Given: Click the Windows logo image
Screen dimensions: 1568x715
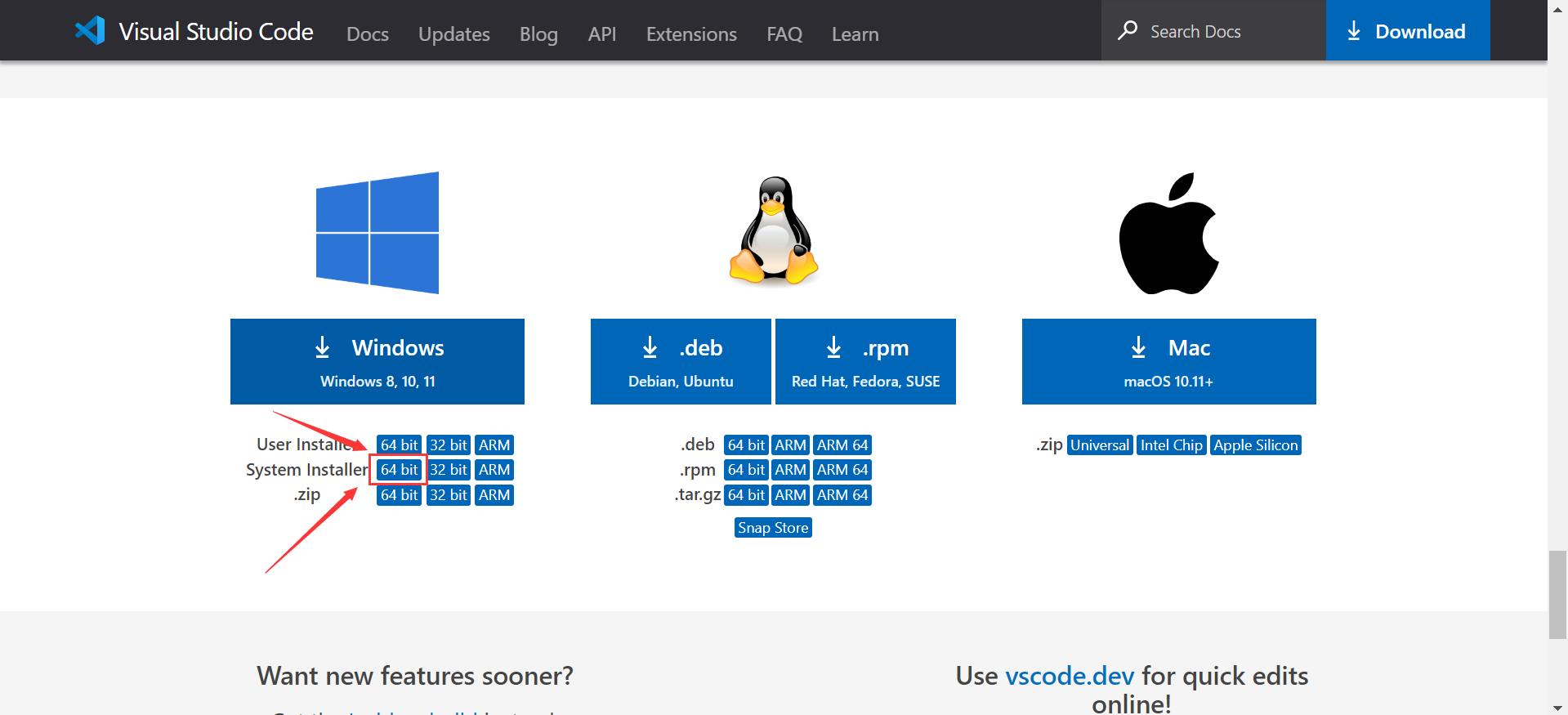Looking at the screenshot, I should [x=377, y=233].
